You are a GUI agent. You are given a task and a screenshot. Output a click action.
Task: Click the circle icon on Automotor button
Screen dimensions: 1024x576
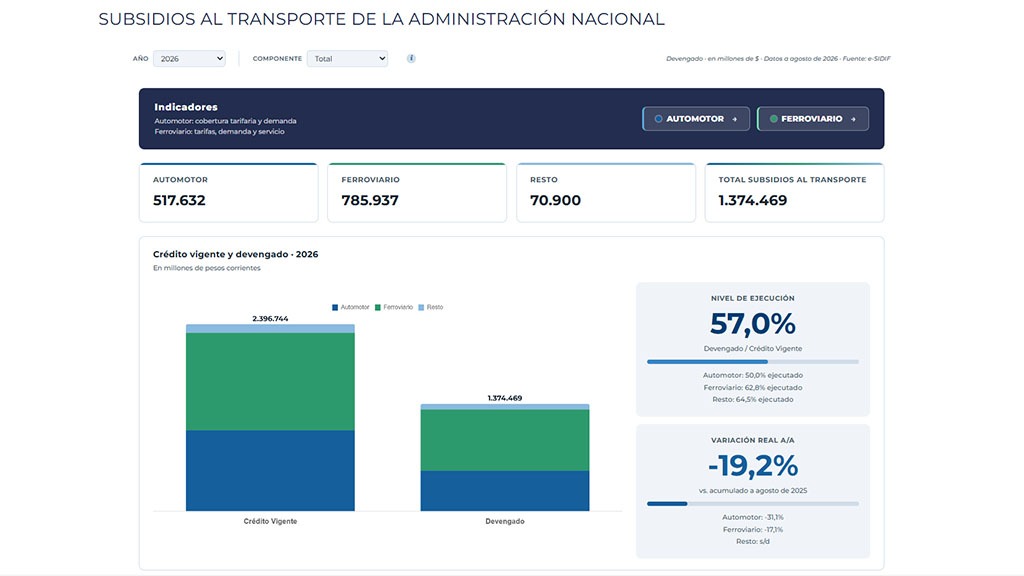[x=658, y=119]
